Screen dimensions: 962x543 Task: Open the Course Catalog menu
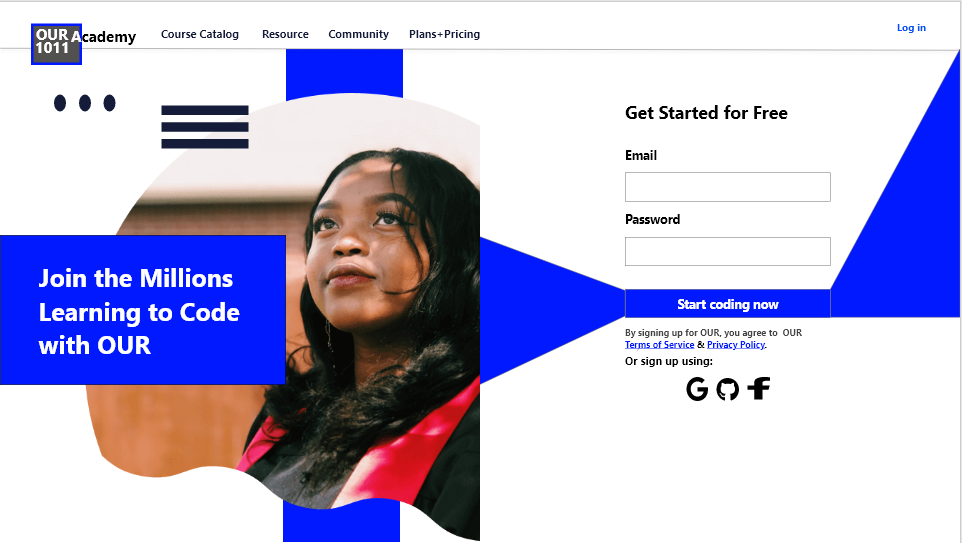coord(199,34)
